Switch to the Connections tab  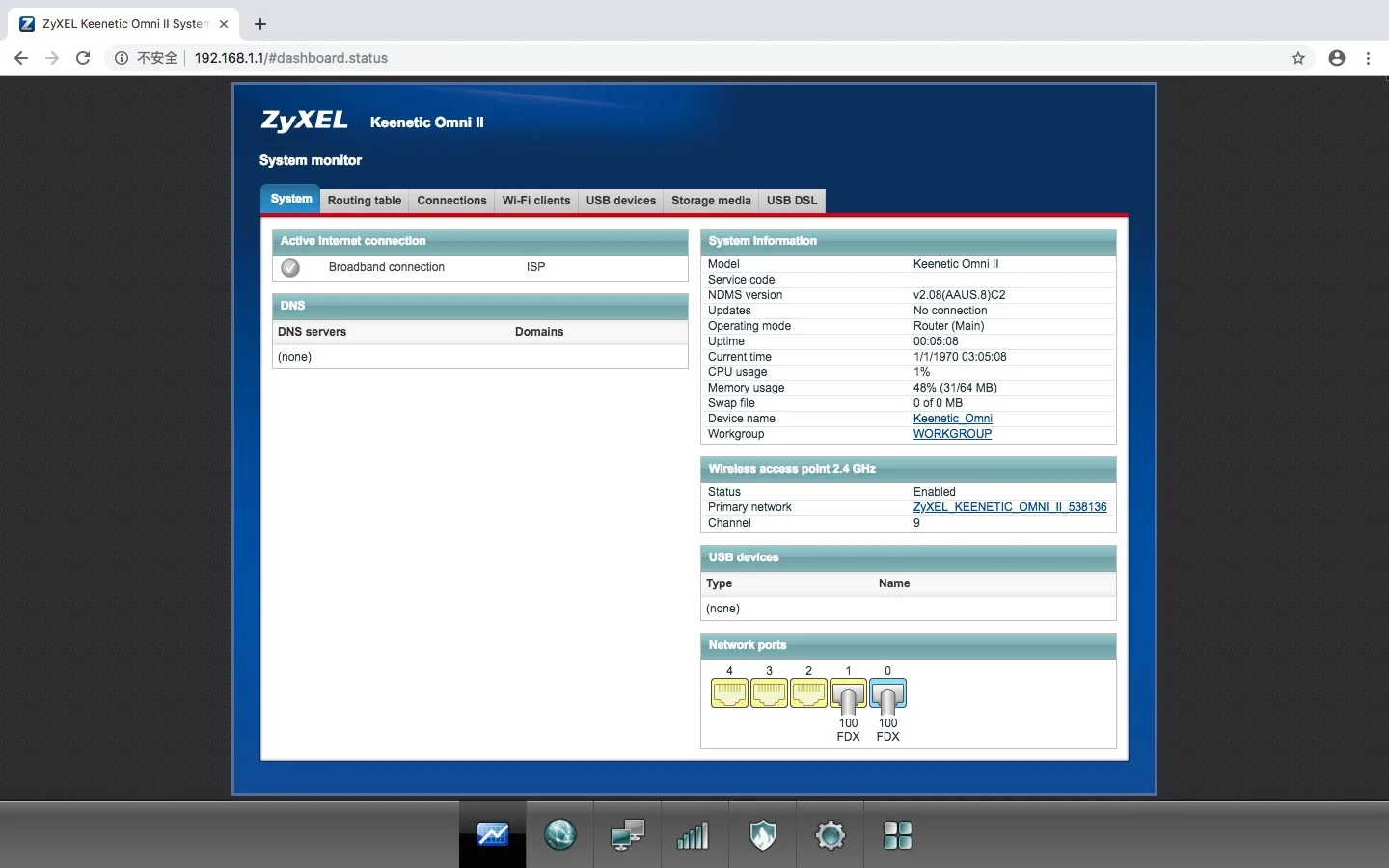tap(451, 201)
